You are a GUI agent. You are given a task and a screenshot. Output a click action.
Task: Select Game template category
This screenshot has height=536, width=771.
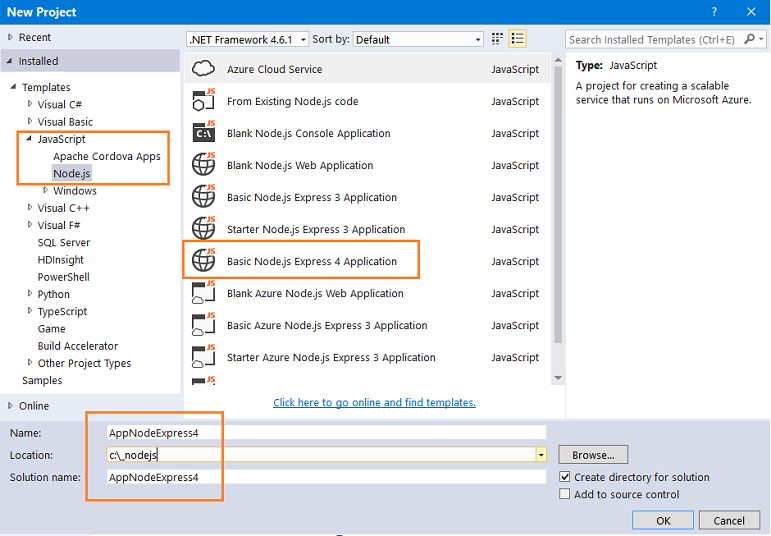pyautogui.click(x=52, y=328)
